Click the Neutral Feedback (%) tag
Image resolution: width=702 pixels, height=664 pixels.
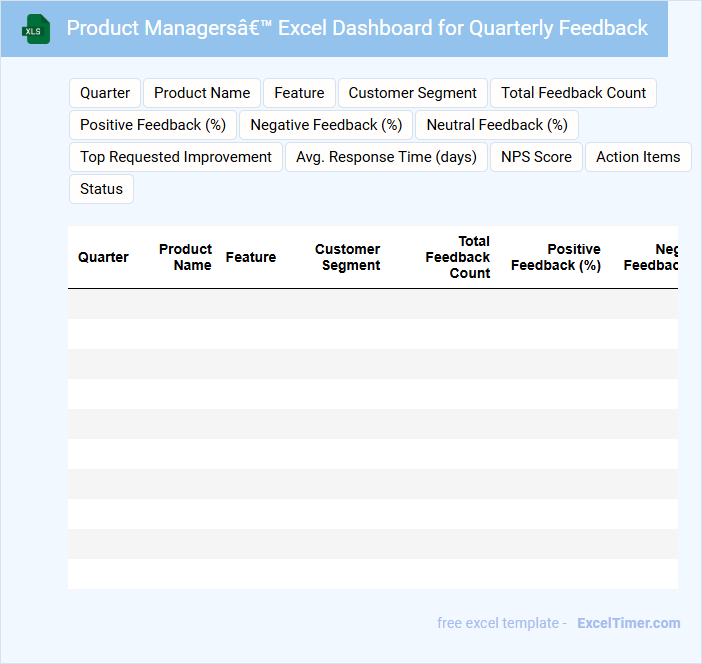pos(497,125)
